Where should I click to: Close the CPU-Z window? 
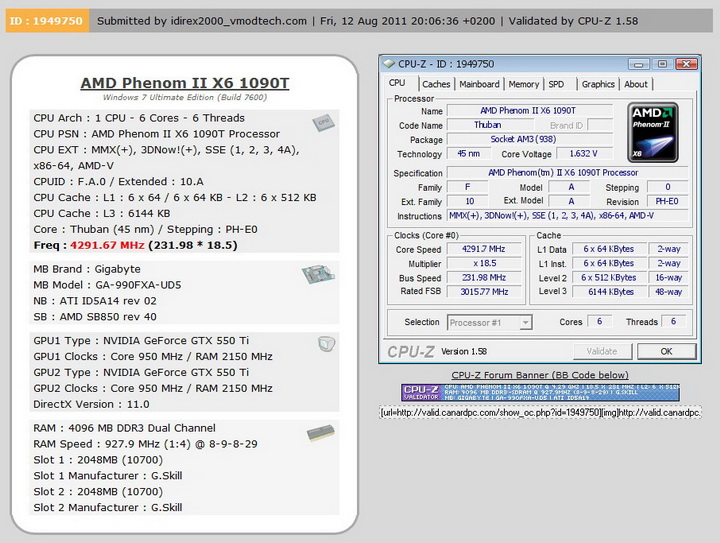click(686, 64)
